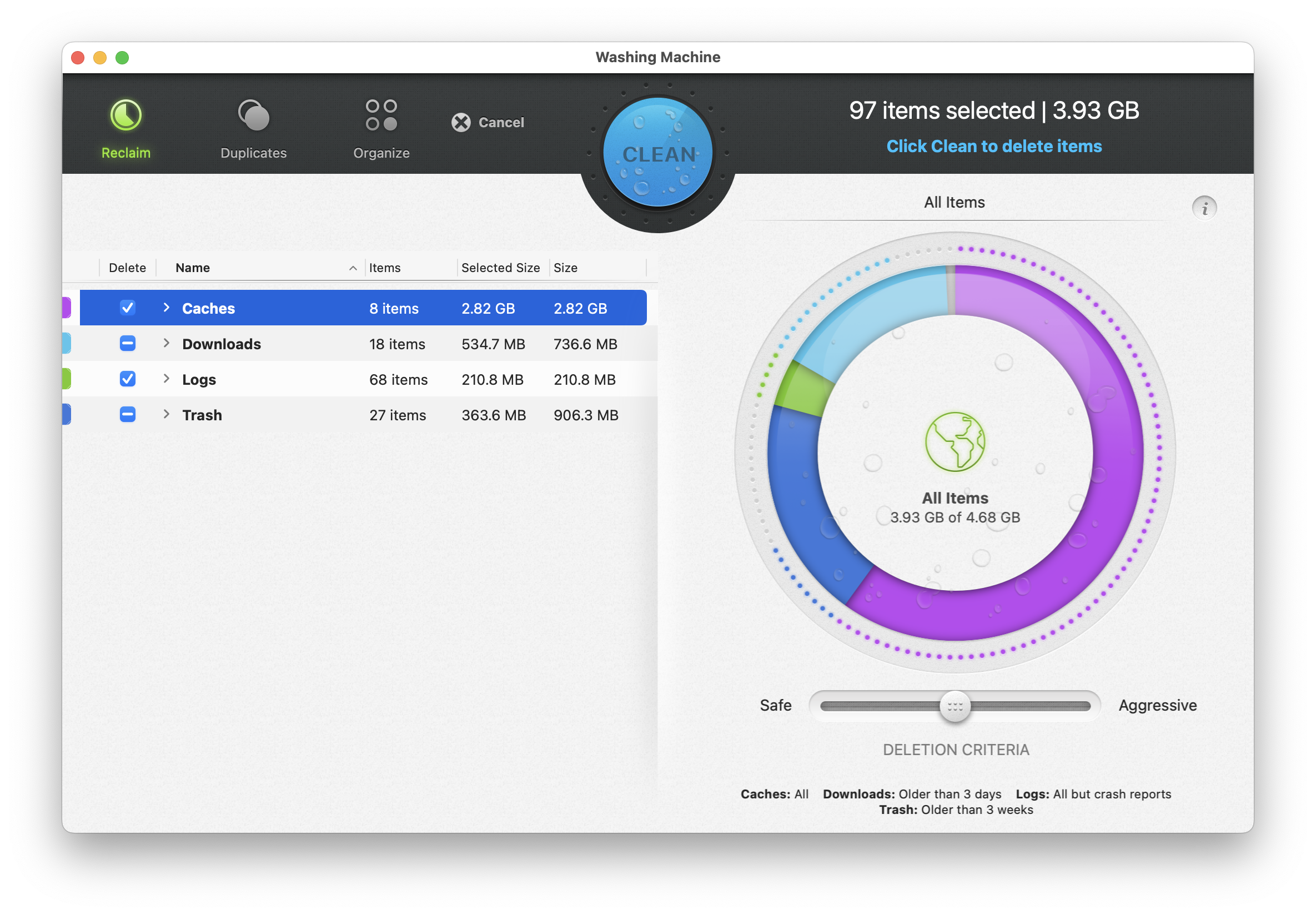Toggle sort arrow in Name column header

(353, 268)
